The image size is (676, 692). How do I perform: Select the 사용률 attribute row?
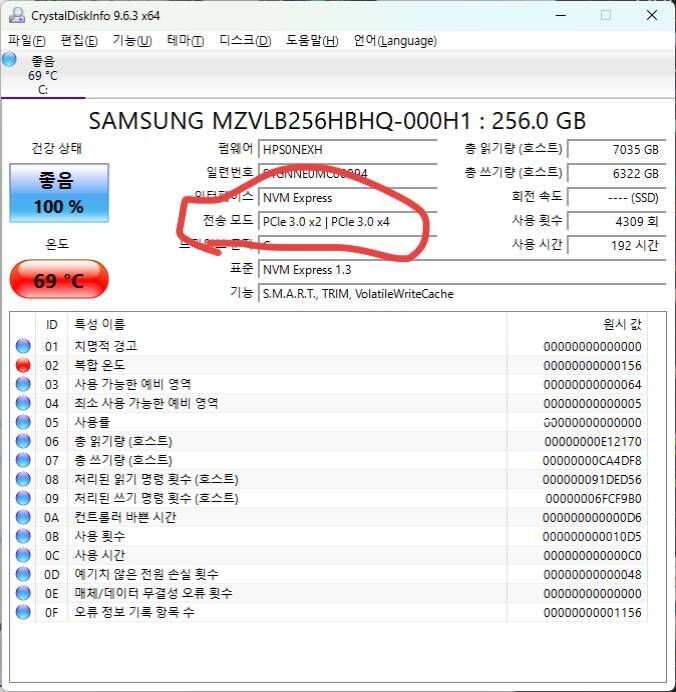(x=329, y=422)
